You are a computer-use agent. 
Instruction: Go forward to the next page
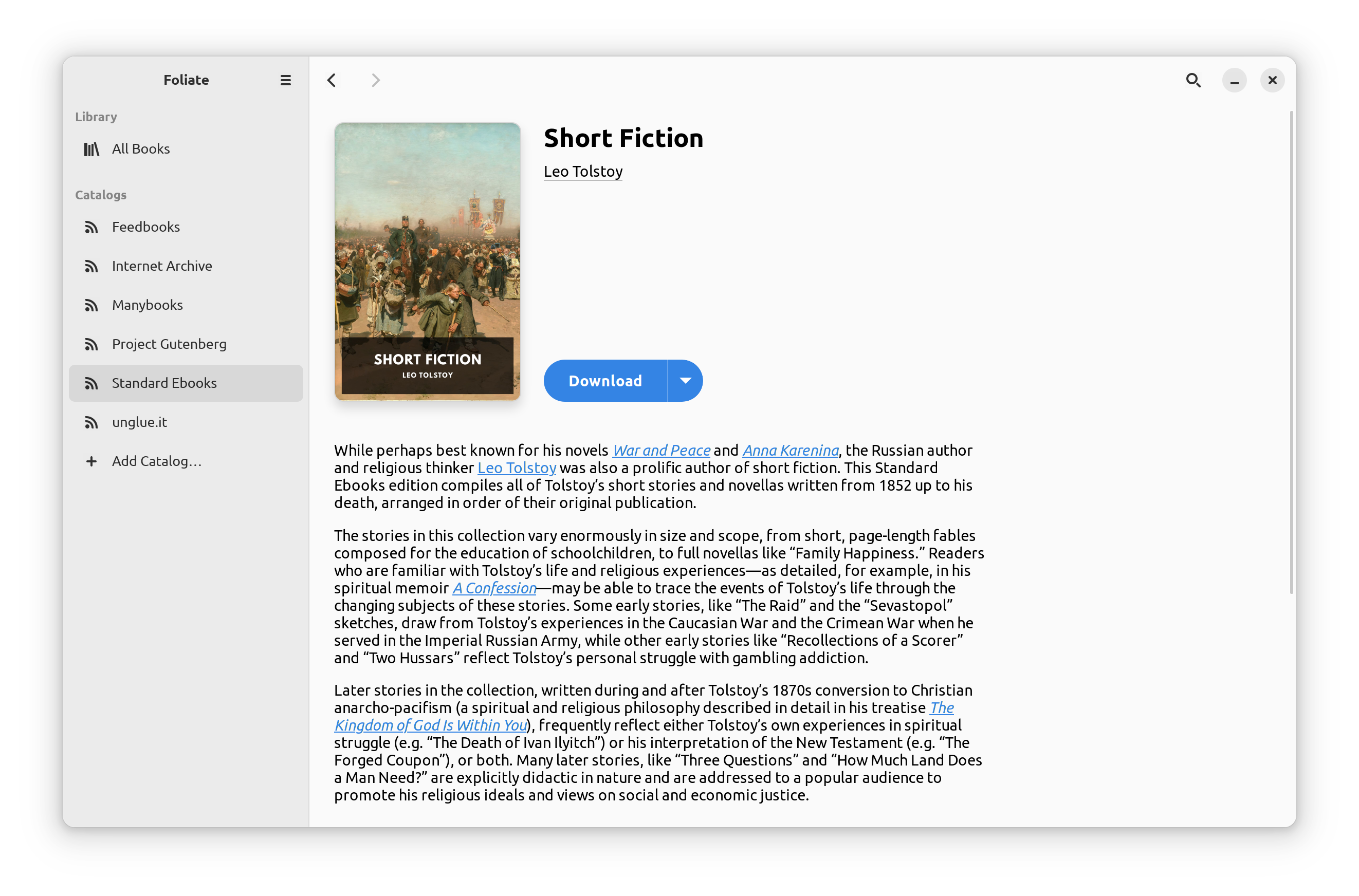[x=375, y=80]
